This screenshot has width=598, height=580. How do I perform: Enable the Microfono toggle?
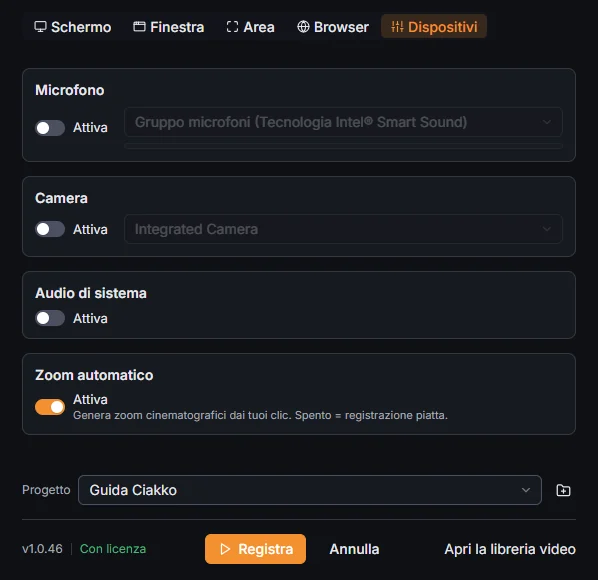pyautogui.click(x=50, y=128)
